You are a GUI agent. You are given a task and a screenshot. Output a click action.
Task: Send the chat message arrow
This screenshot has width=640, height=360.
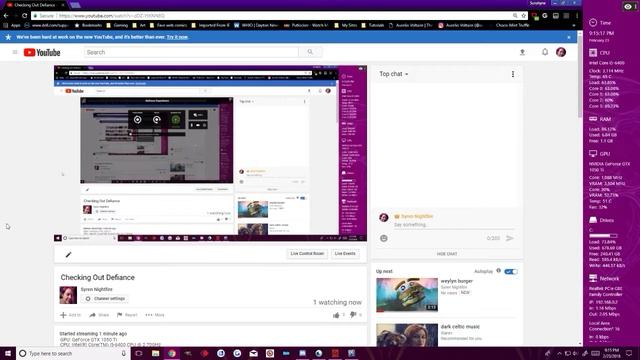(509, 238)
